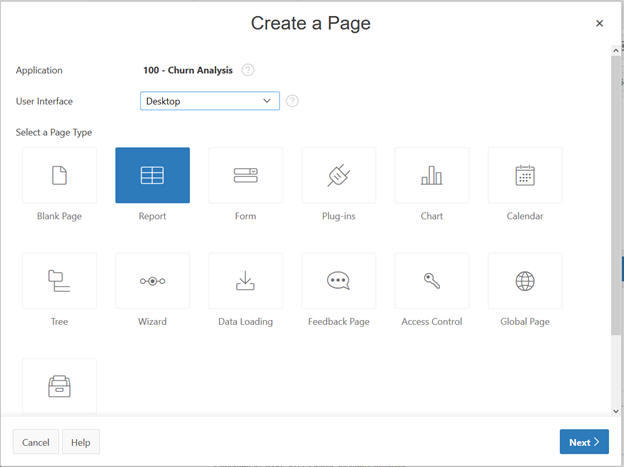Click the Tree label text
The width and height of the screenshot is (624, 467).
click(x=59, y=322)
